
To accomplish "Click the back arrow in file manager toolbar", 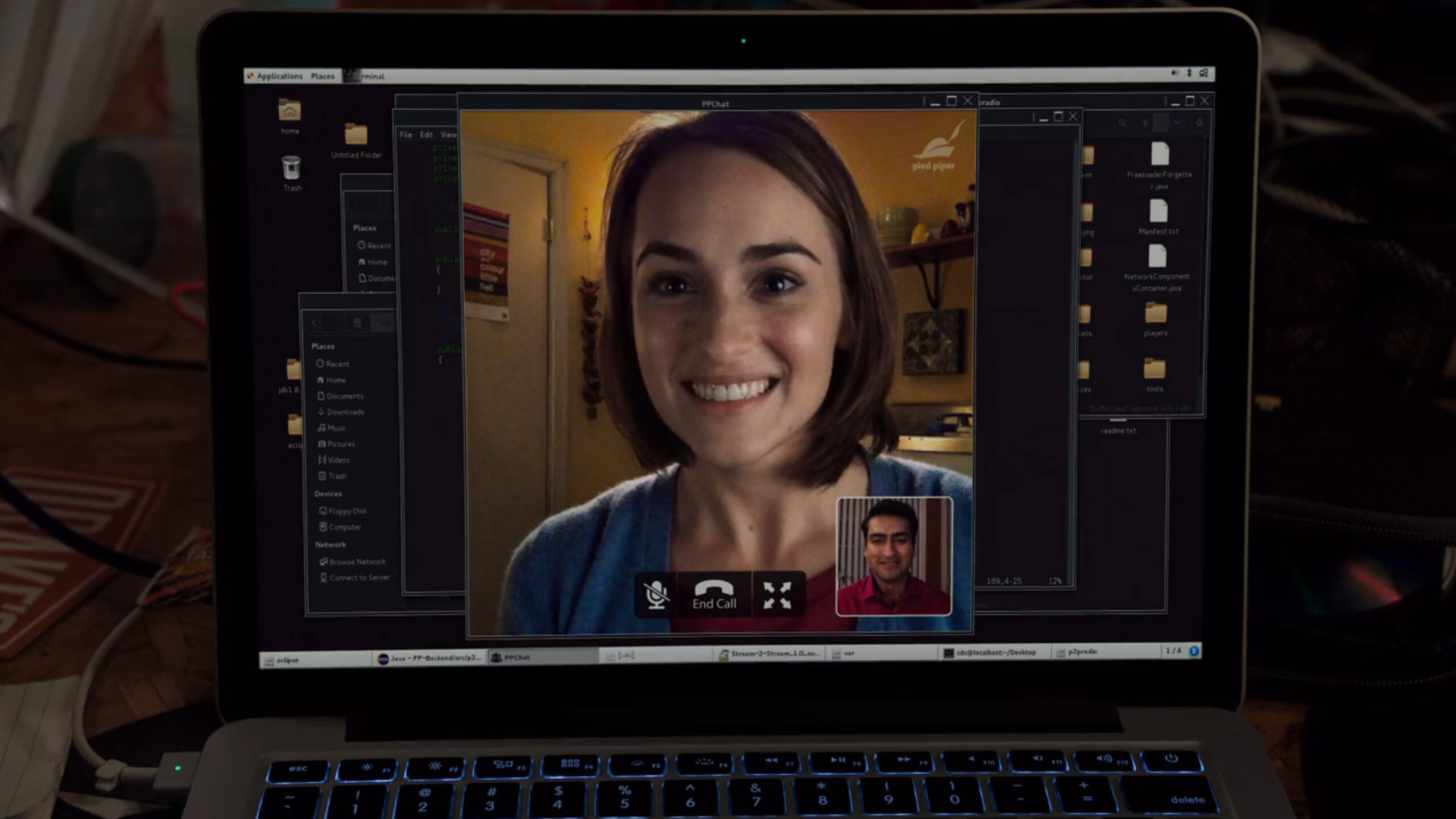I will tap(314, 323).
